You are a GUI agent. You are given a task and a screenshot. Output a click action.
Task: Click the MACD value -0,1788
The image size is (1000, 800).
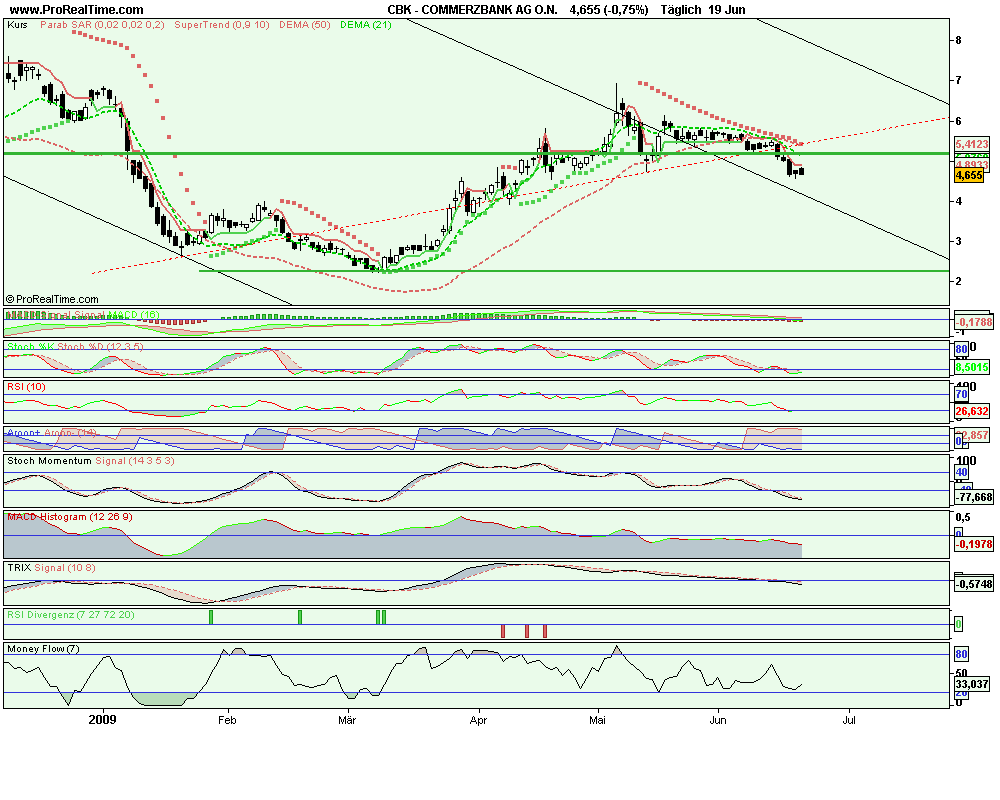click(x=974, y=322)
